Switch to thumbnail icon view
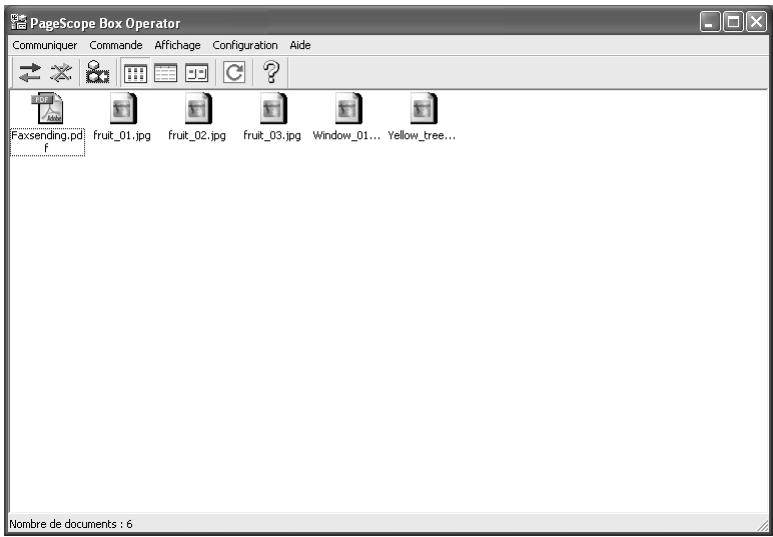The width and height of the screenshot is (773, 537). [135, 73]
